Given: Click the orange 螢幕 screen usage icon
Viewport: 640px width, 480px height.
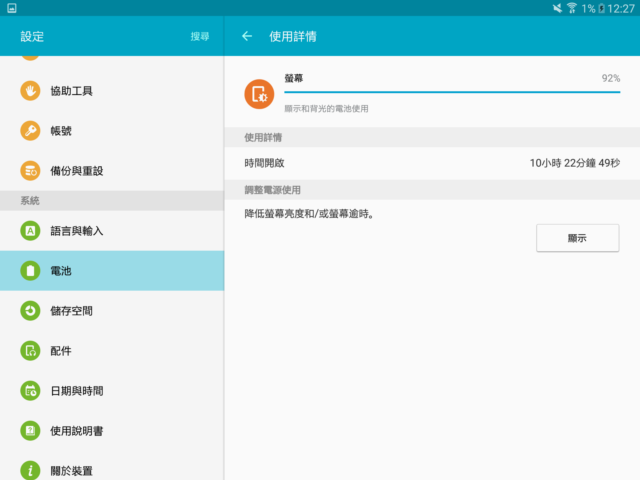Looking at the screenshot, I should (259, 94).
